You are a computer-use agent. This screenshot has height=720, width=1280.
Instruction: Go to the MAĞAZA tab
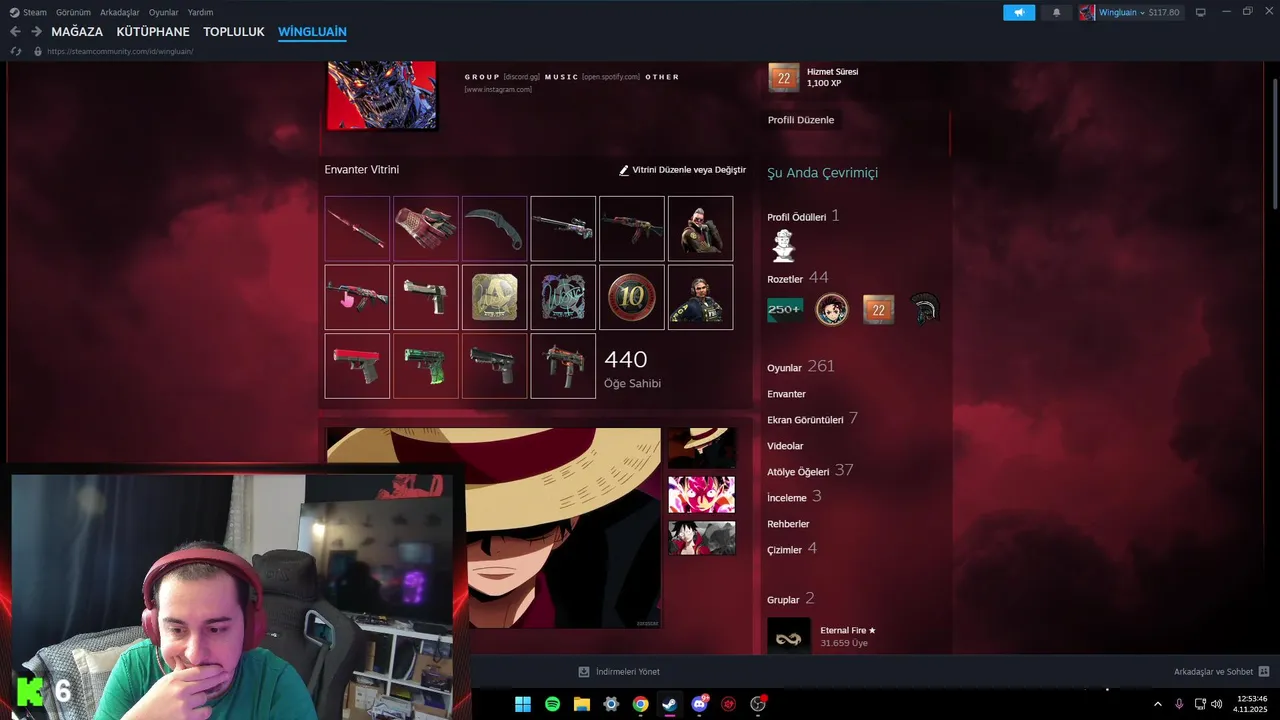pos(77,32)
